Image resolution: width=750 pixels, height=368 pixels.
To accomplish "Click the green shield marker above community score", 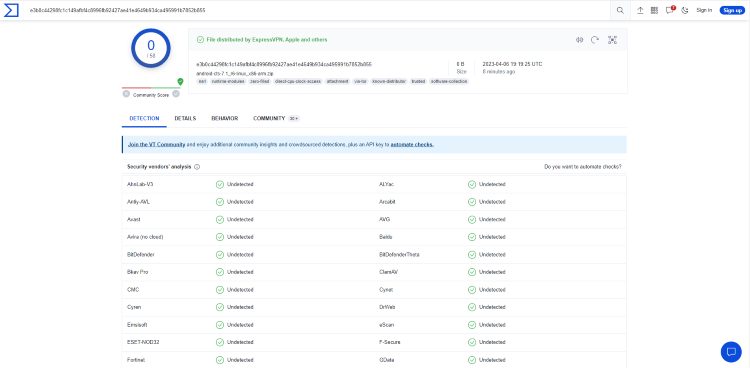I will (180, 82).
